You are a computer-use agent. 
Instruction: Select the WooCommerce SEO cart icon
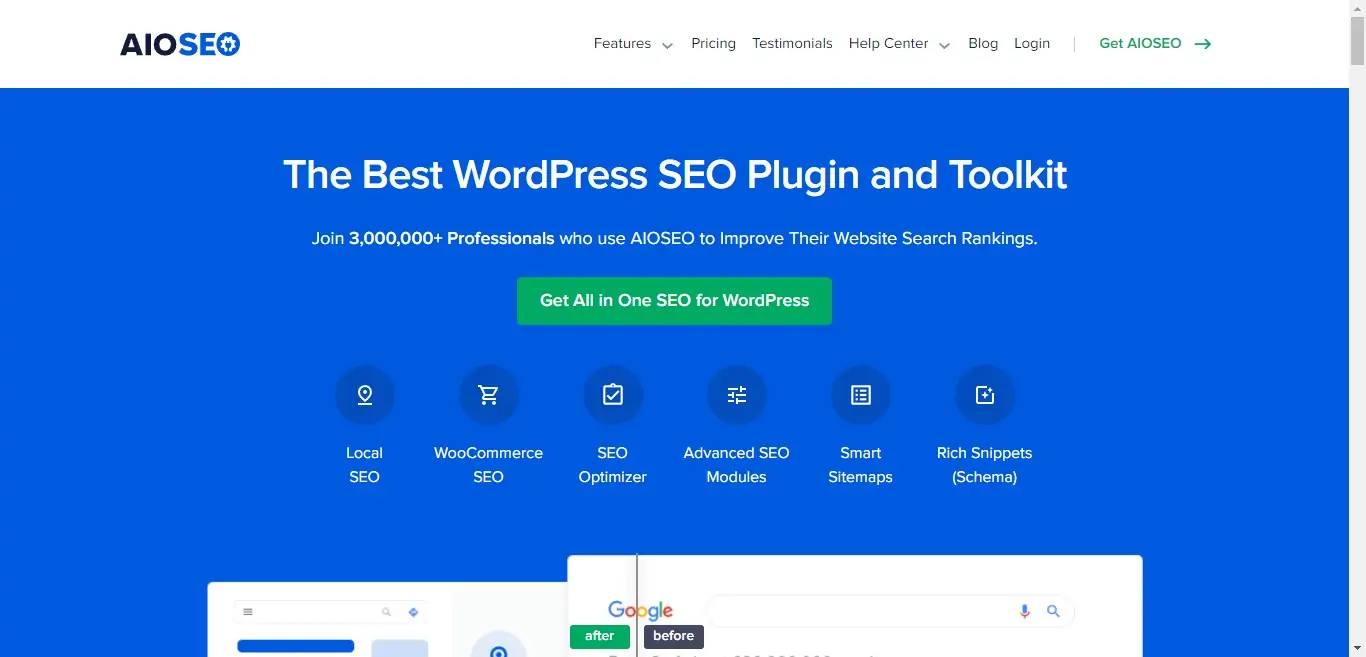pyautogui.click(x=489, y=395)
